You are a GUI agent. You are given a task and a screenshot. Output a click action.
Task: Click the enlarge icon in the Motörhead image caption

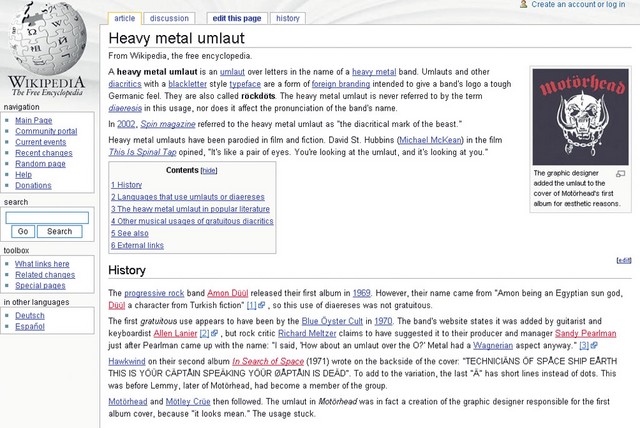[620, 174]
